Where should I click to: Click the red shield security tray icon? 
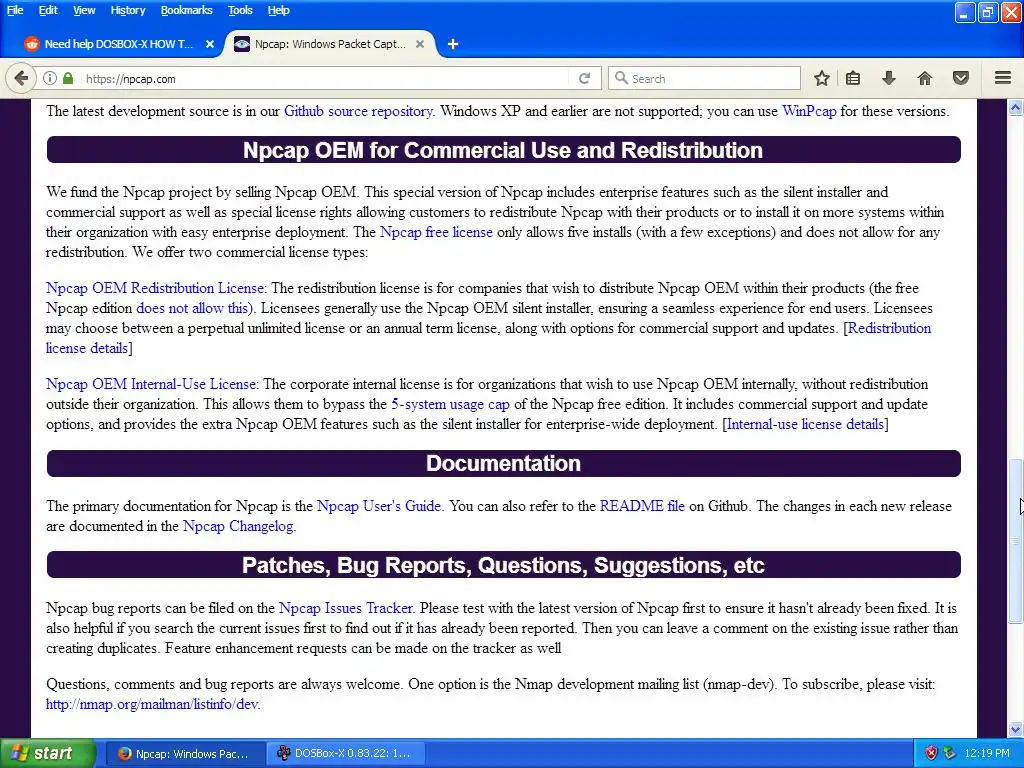click(931, 754)
